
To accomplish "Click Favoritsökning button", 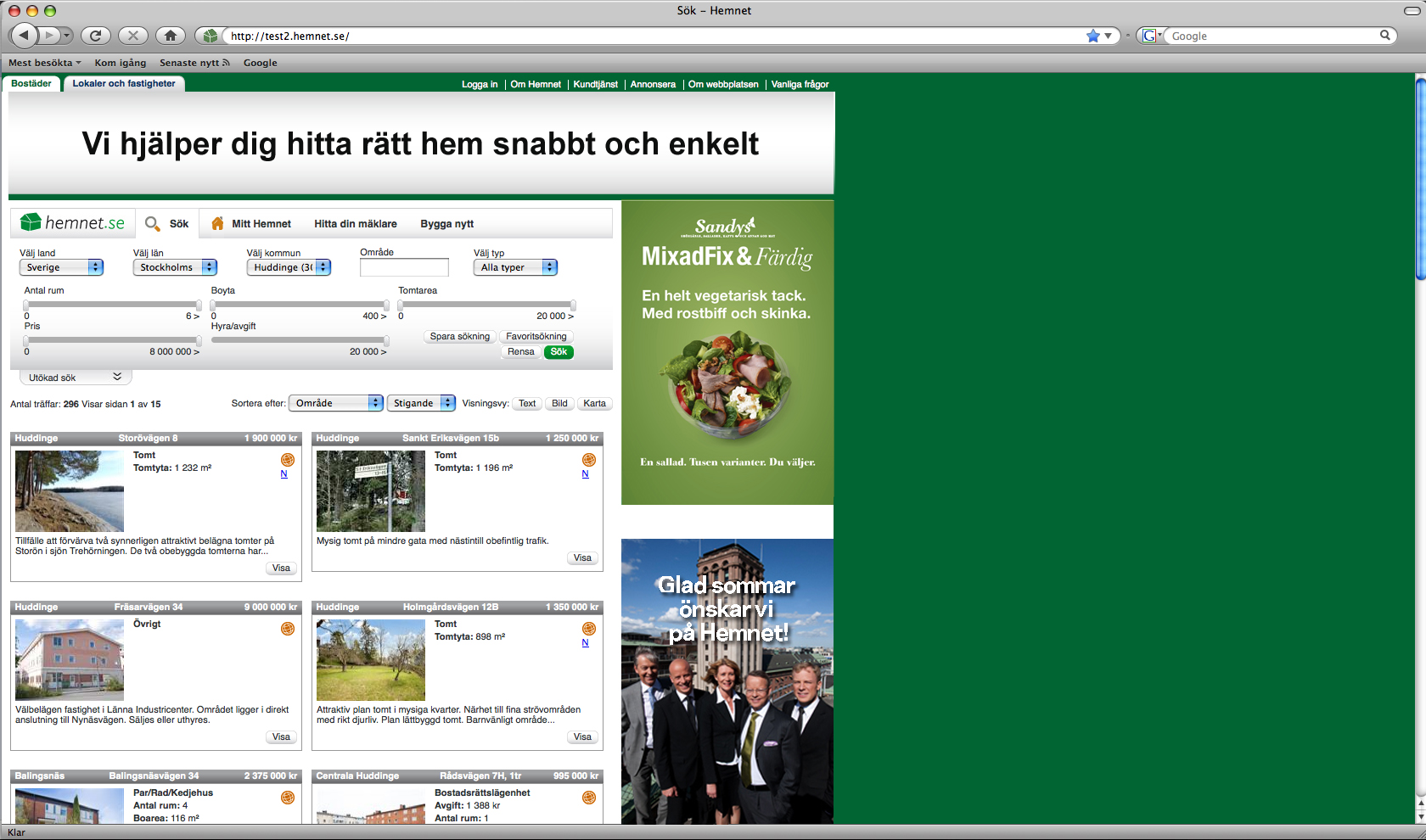I will [x=536, y=336].
